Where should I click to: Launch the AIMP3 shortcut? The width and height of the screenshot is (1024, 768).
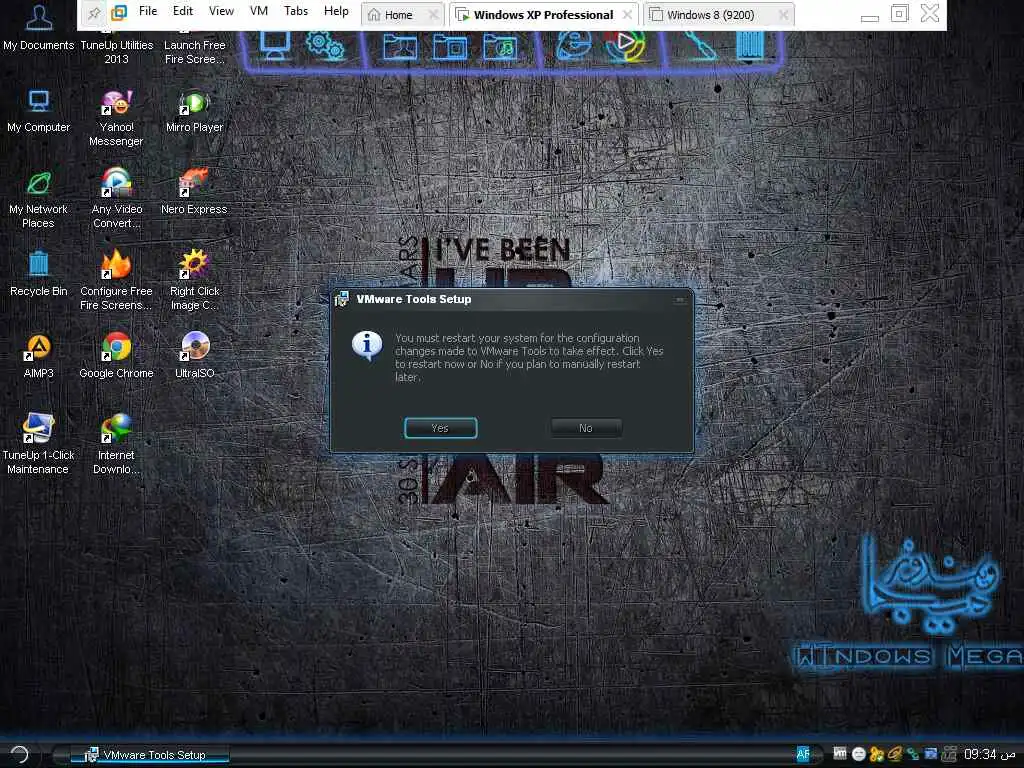(39, 357)
